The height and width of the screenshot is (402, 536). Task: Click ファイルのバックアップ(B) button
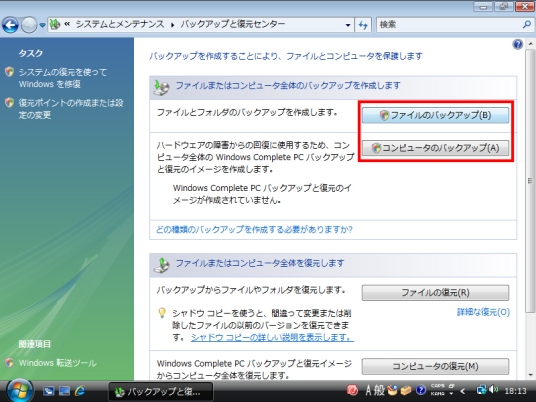coord(435,116)
